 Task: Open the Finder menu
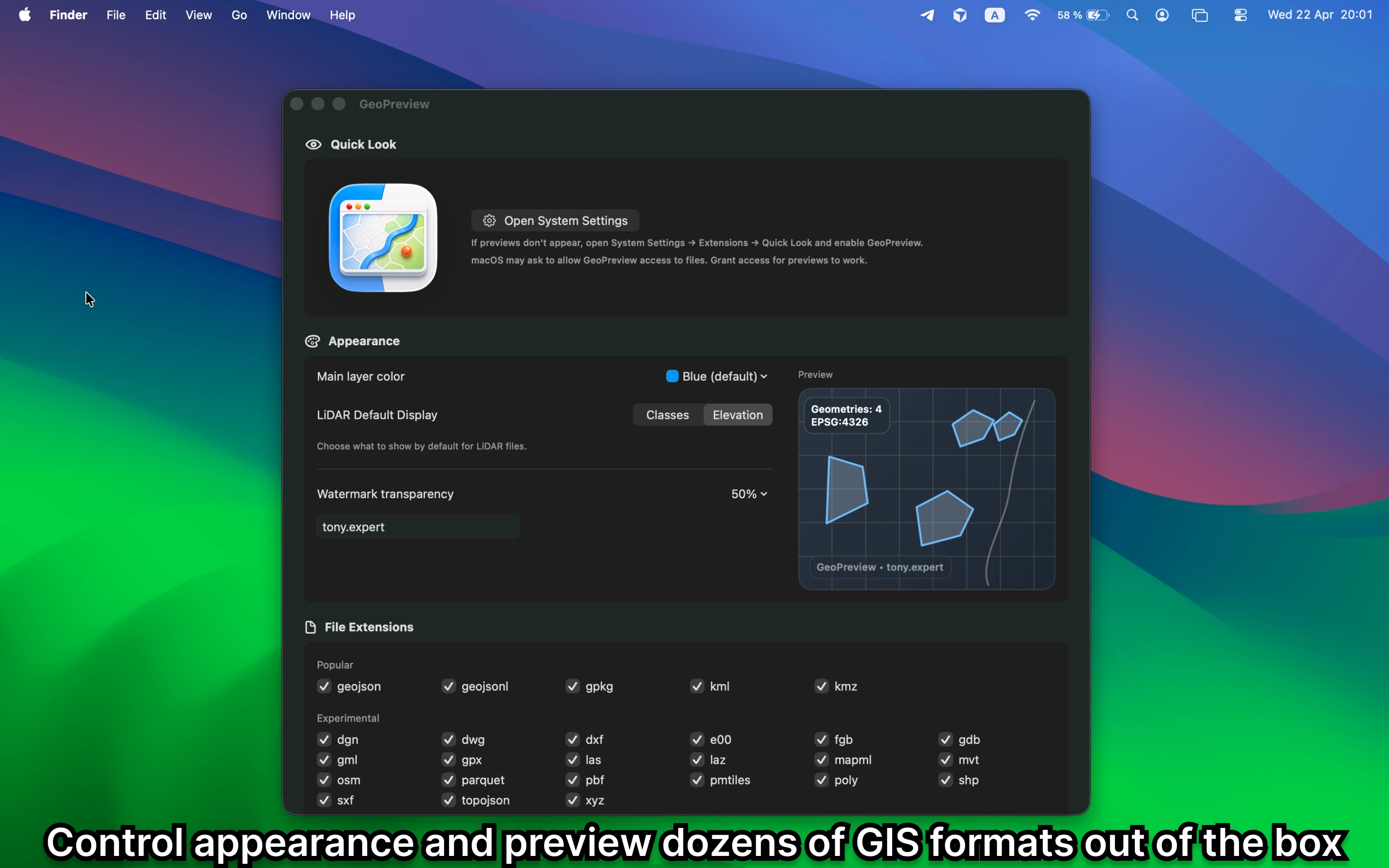click(68, 15)
